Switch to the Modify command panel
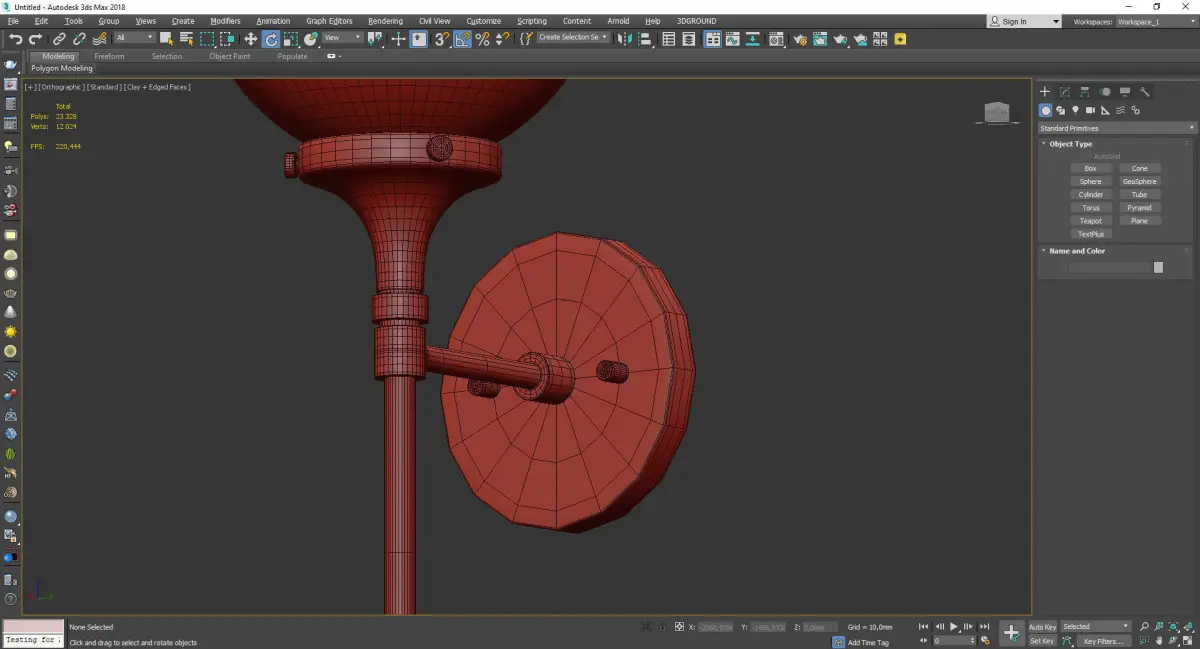1200x649 pixels. (x=1065, y=92)
